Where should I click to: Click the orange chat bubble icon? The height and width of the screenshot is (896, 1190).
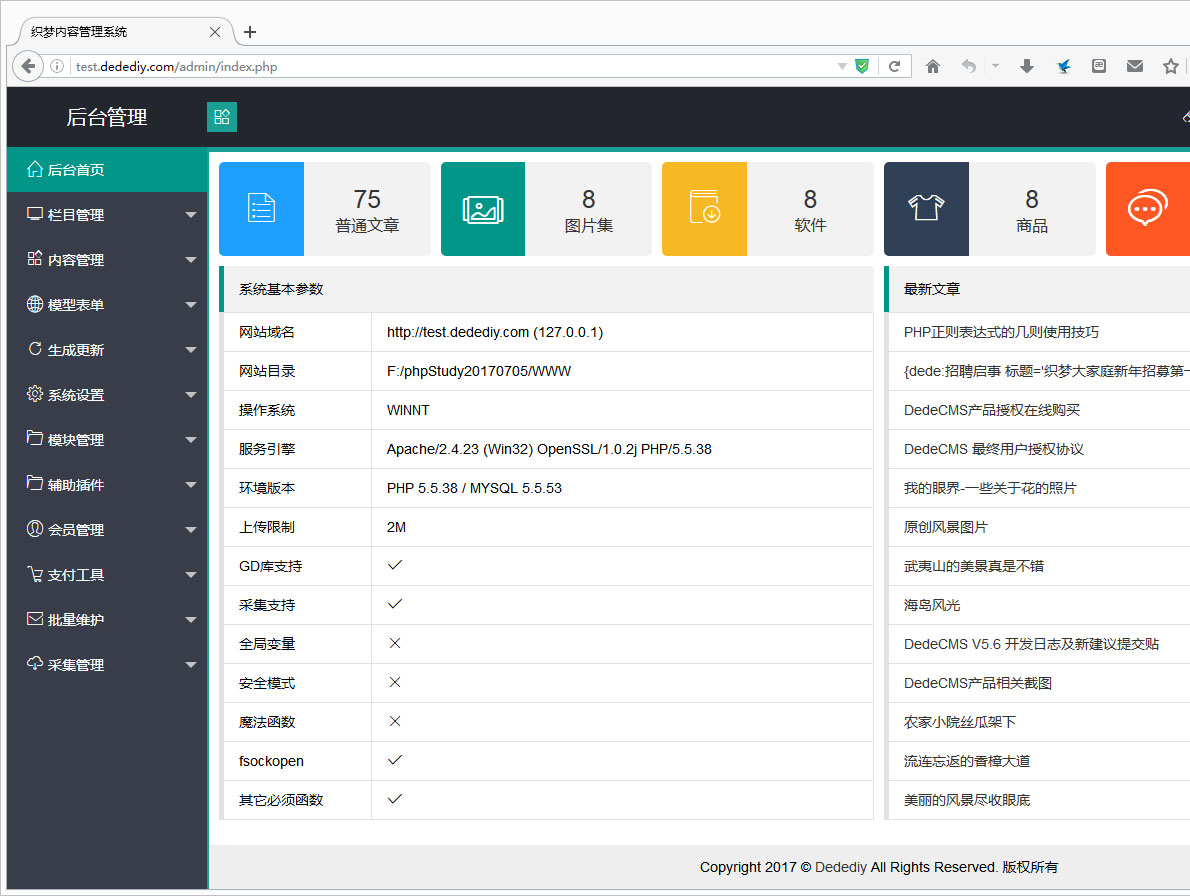click(1148, 209)
